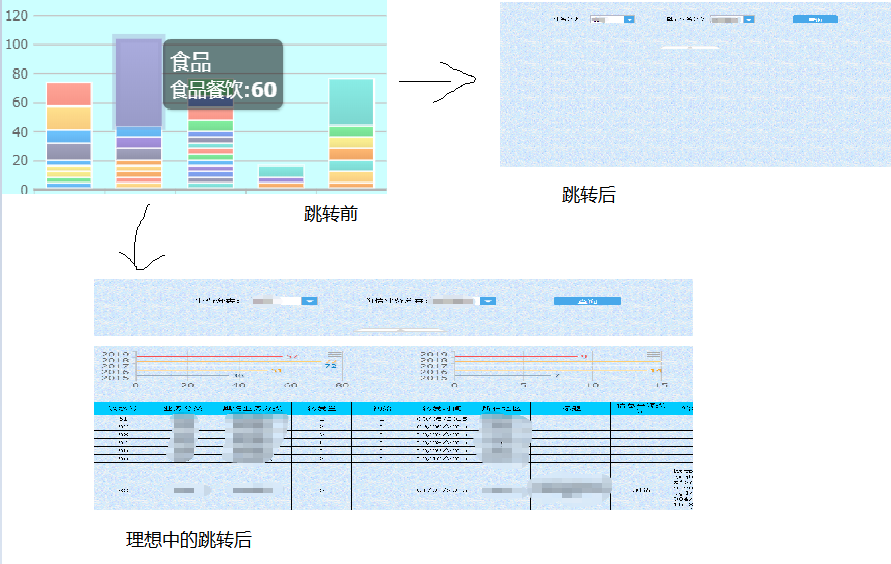Click large teal top segment of fifth bar
The image size is (891, 564).
coord(351,102)
